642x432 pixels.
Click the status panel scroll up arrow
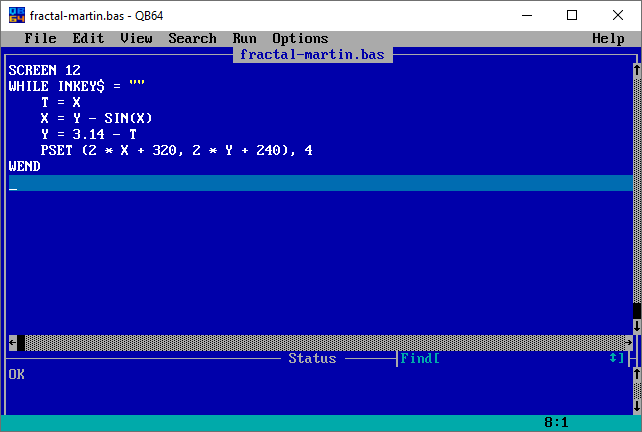click(x=637, y=374)
